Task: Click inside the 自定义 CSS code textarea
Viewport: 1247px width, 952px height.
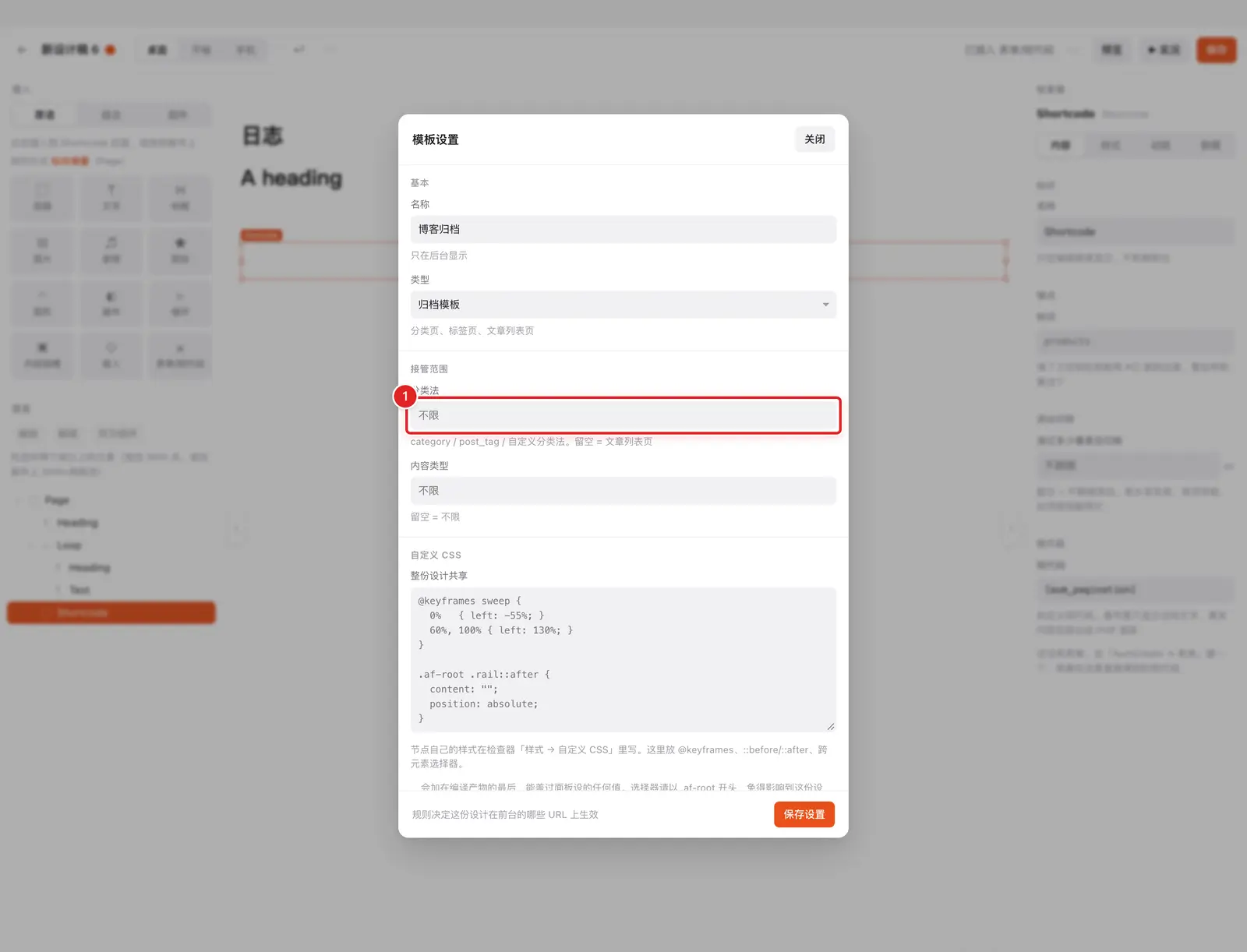Action: (x=623, y=659)
